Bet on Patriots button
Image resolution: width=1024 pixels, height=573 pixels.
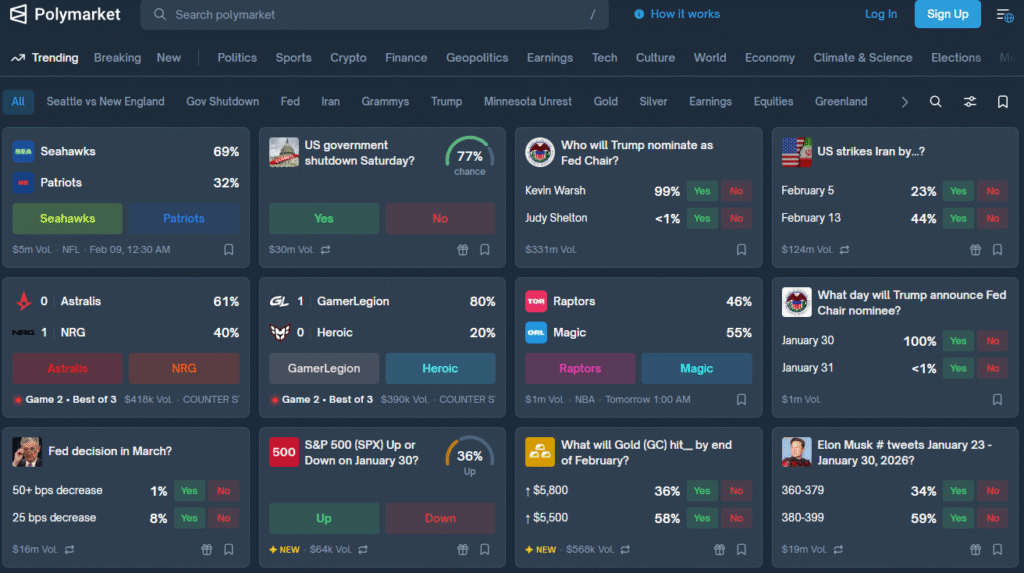coord(184,219)
